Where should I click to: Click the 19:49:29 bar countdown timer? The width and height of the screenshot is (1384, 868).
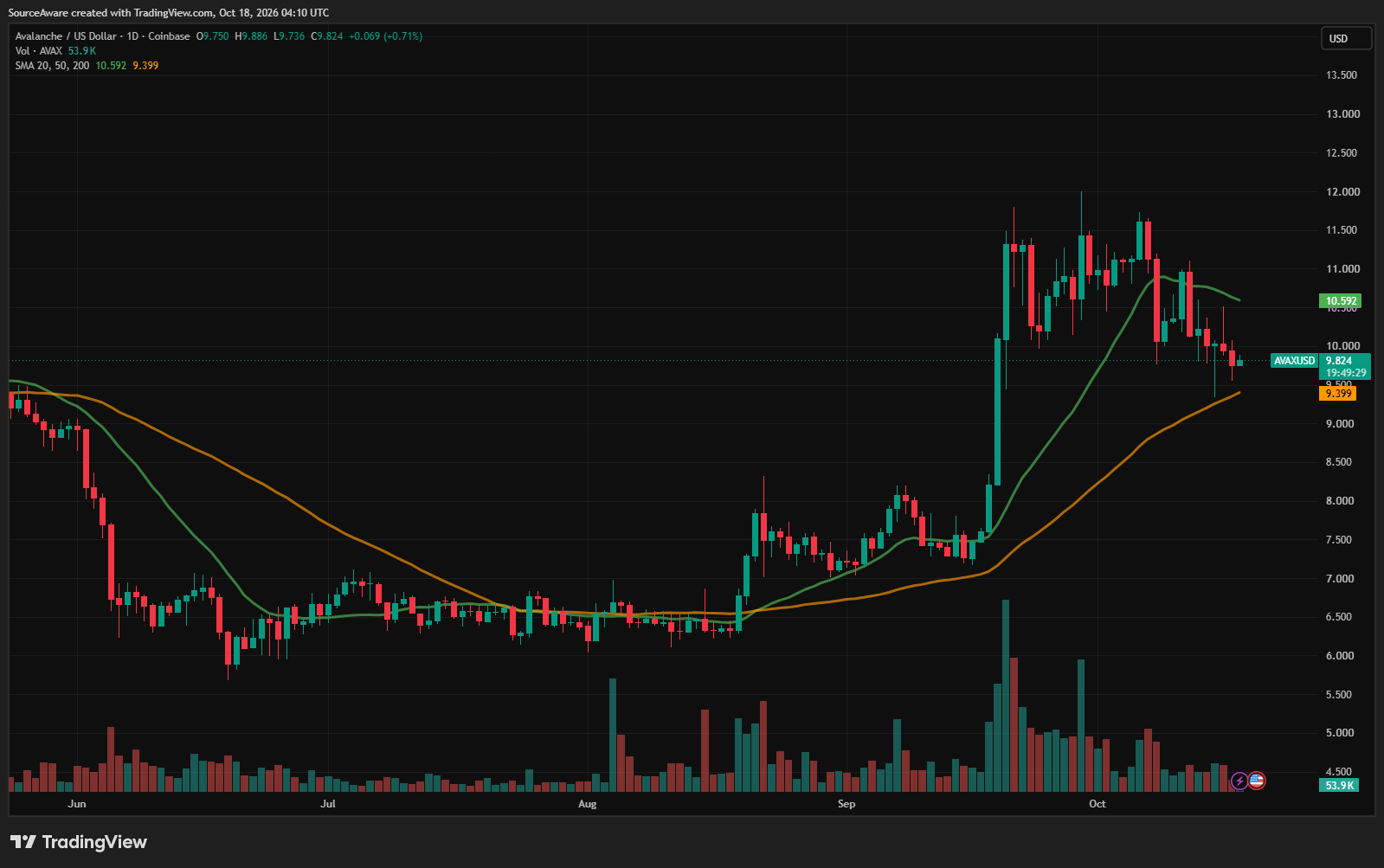pos(1346,373)
